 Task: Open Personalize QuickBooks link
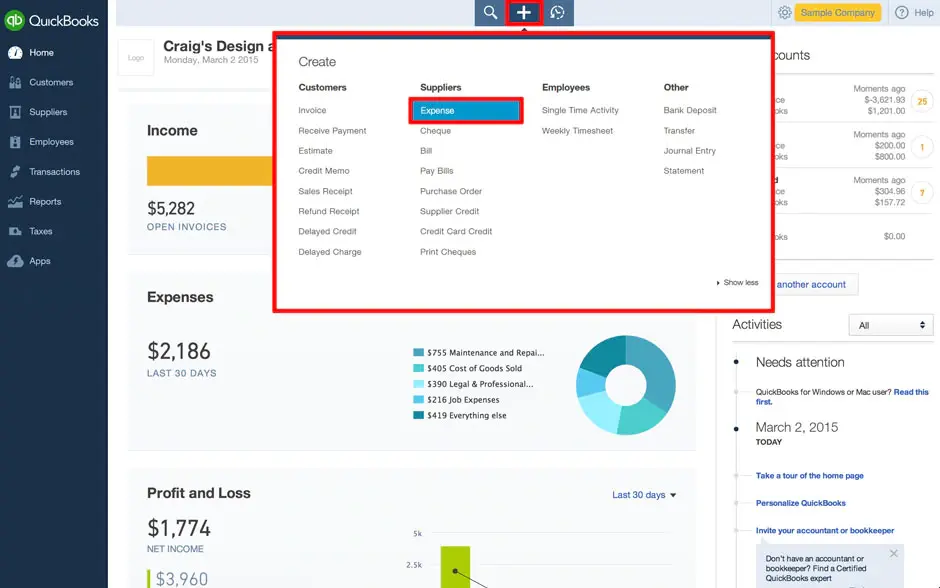(800, 503)
